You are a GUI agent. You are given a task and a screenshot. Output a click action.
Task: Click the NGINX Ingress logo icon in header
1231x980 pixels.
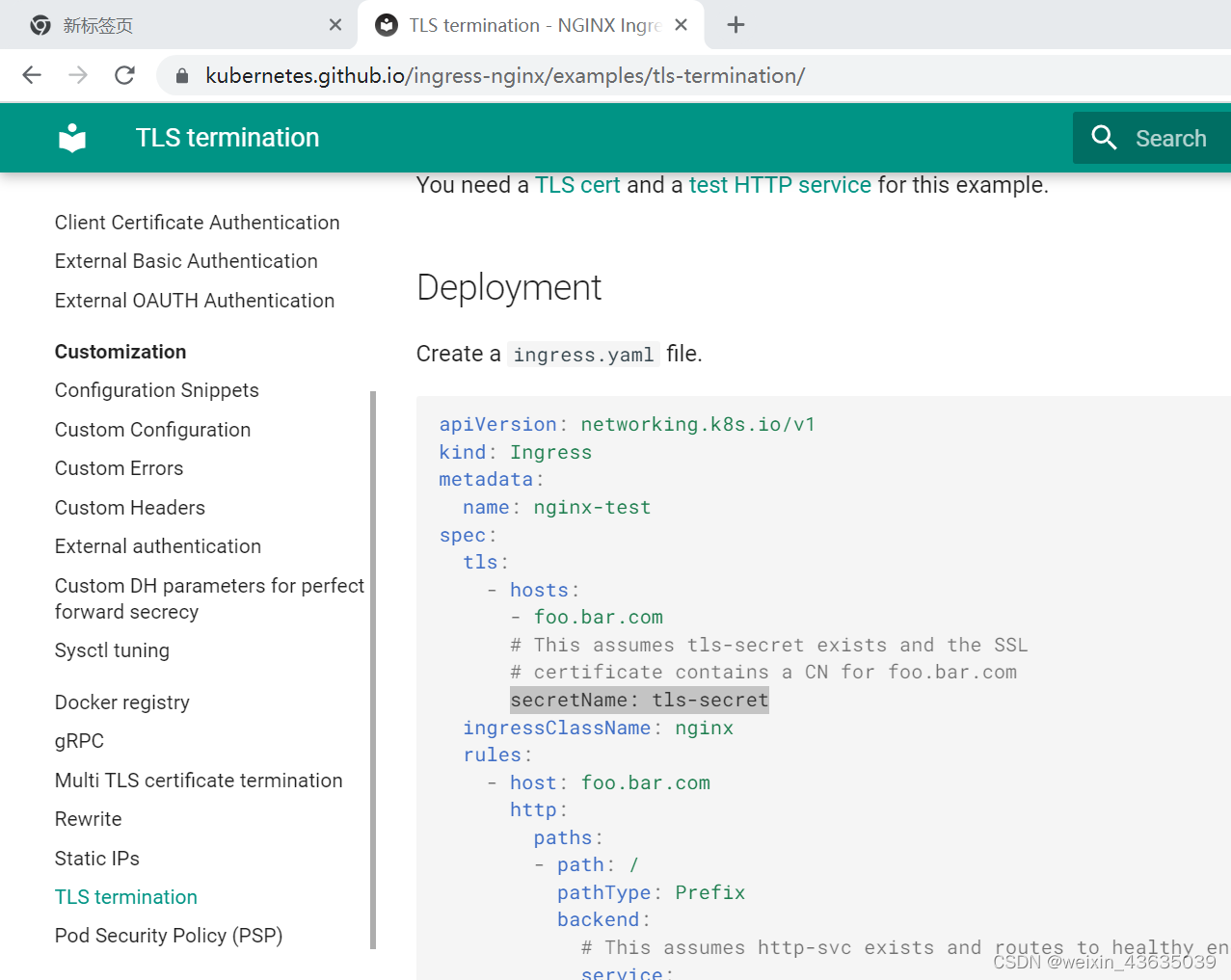[72, 138]
